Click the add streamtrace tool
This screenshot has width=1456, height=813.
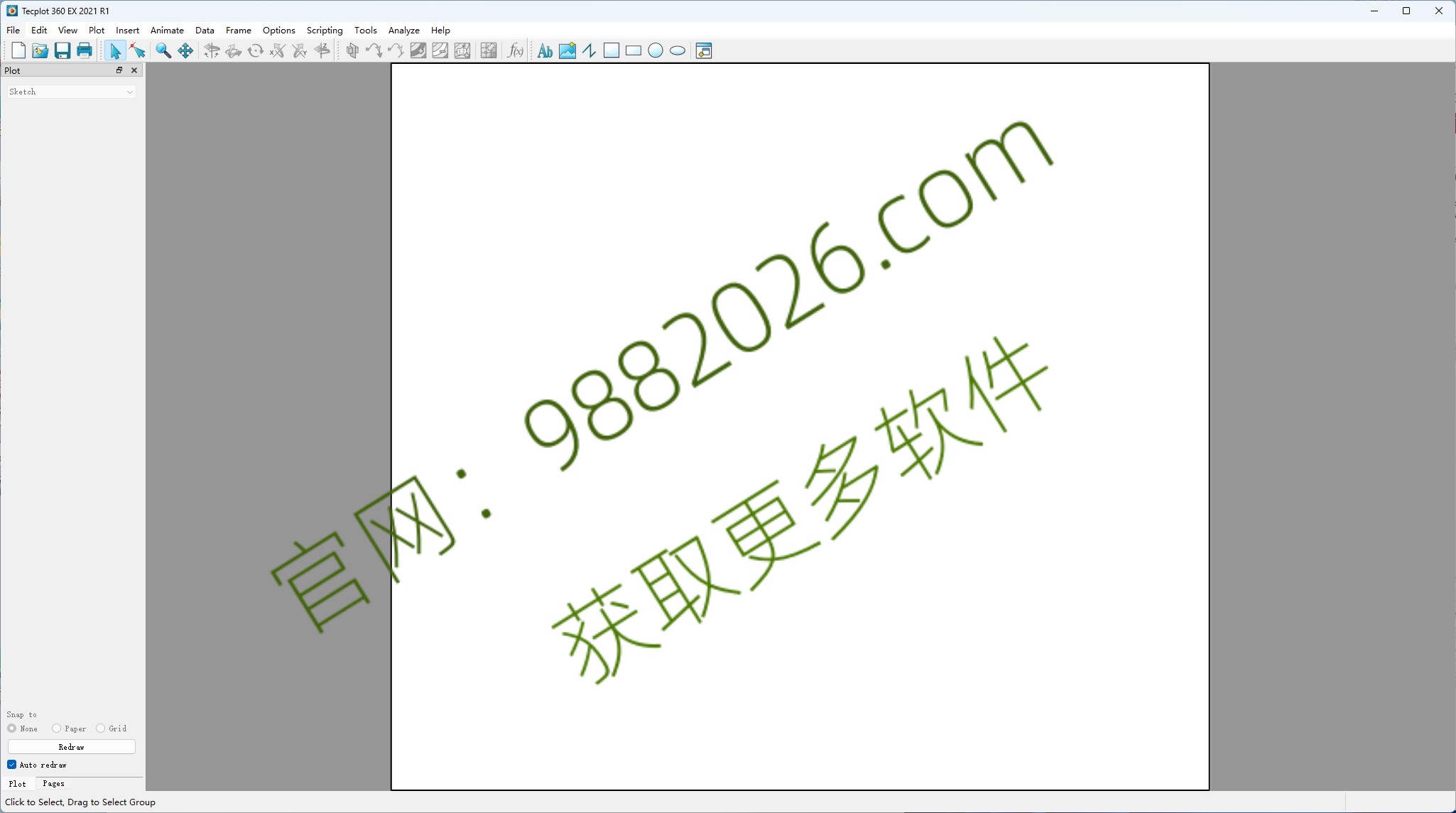tap(374, 50)
